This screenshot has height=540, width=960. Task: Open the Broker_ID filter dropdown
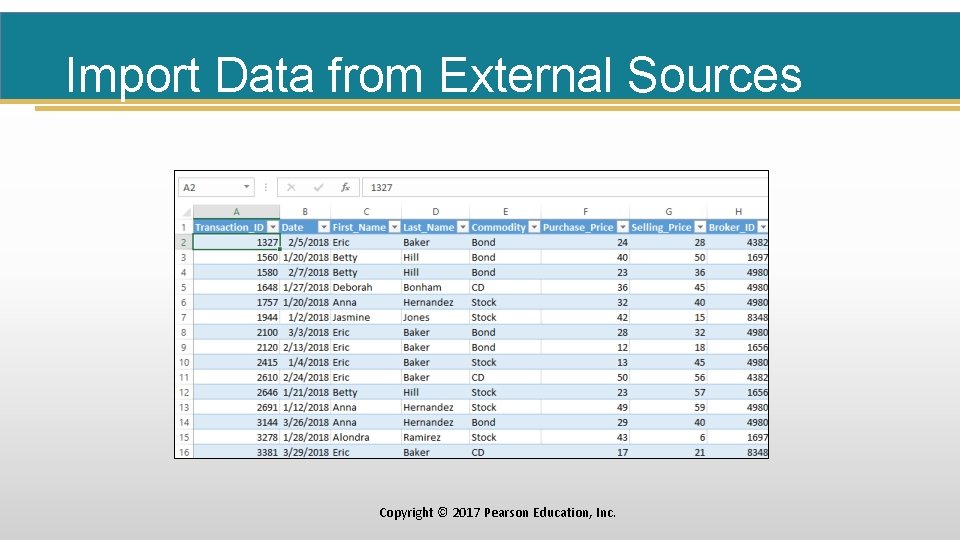coord(763,227)
